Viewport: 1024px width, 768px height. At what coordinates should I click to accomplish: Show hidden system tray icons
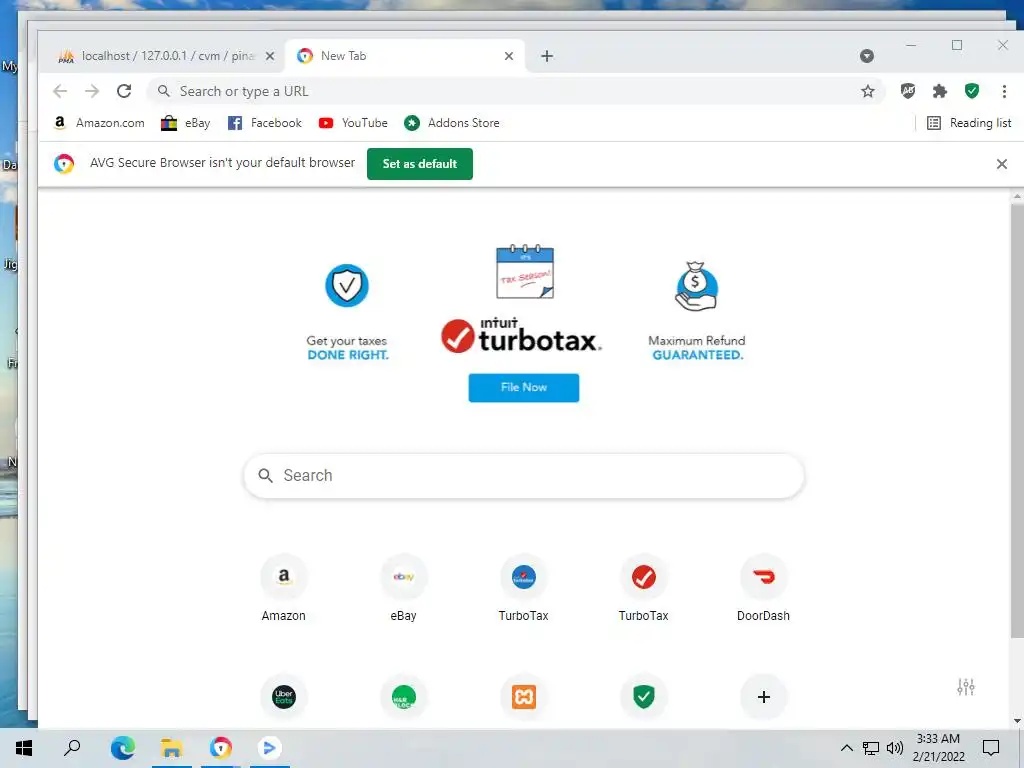(x=846, y=748)
